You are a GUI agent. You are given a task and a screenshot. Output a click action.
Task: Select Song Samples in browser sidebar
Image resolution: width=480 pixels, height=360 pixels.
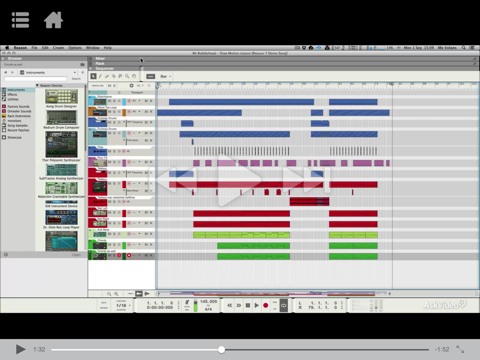(x=17, y=126)
